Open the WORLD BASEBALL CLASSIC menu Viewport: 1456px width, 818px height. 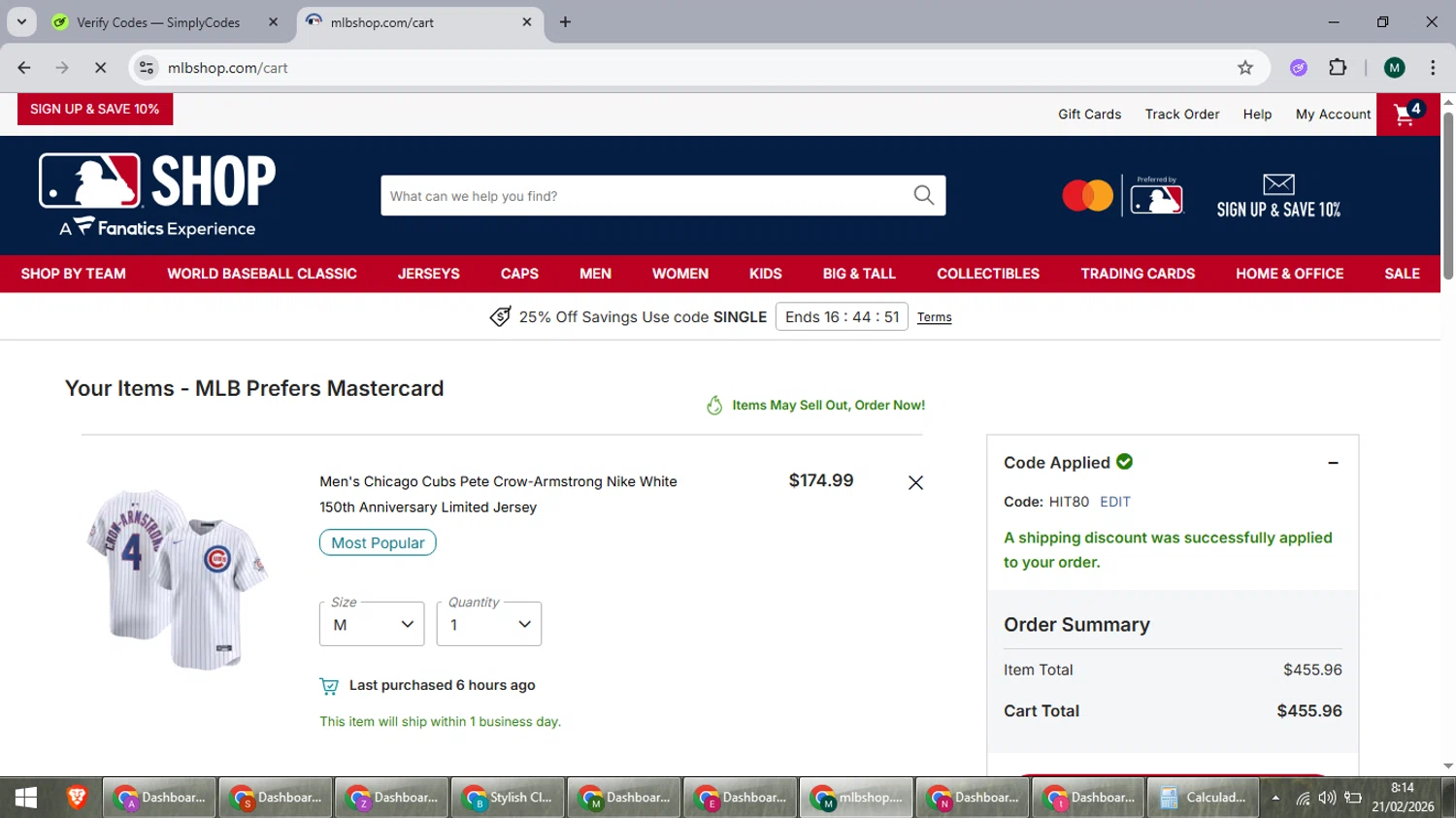click(x=262, y=274)
